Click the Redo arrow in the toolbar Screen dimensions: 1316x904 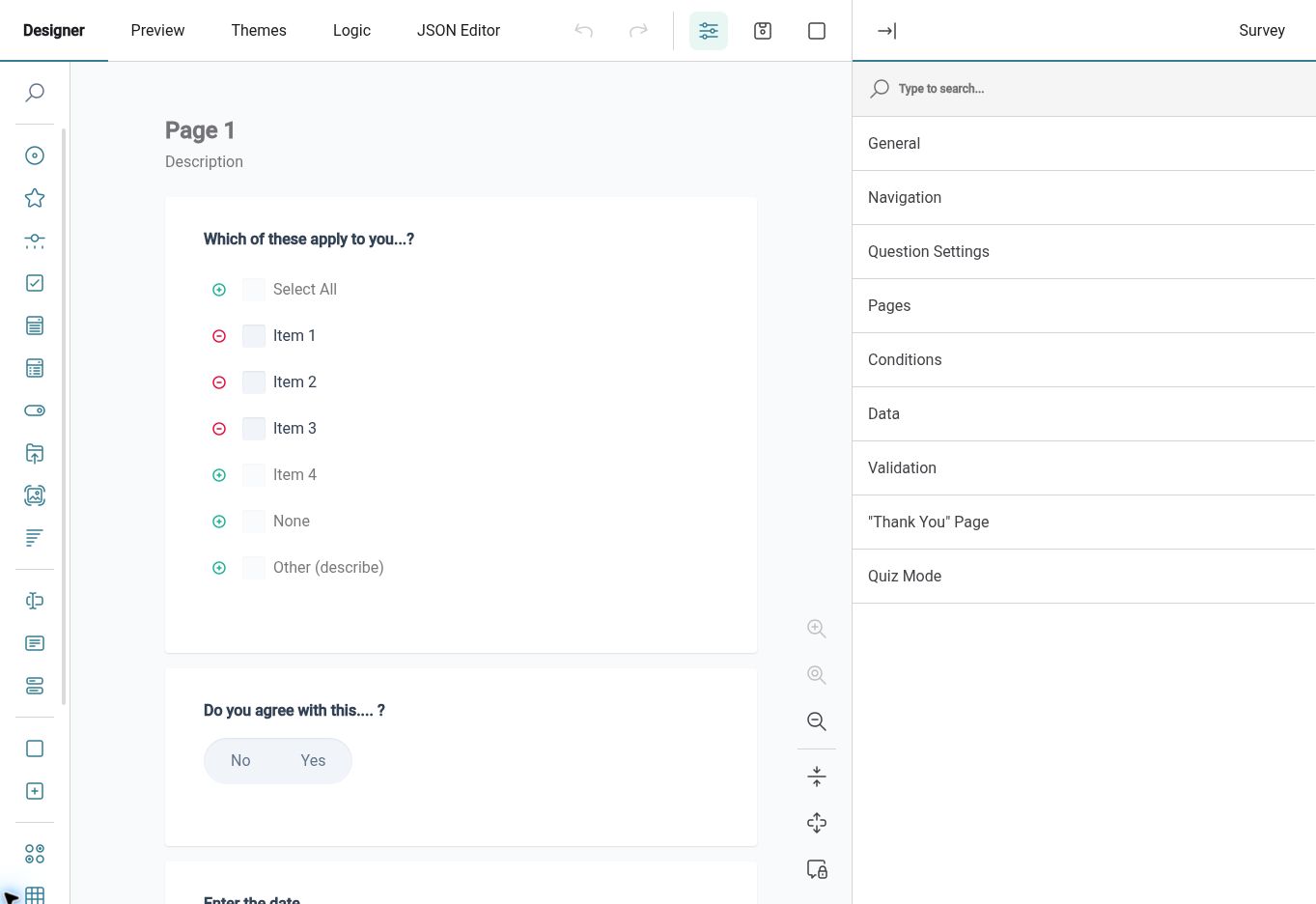point(638,31)
